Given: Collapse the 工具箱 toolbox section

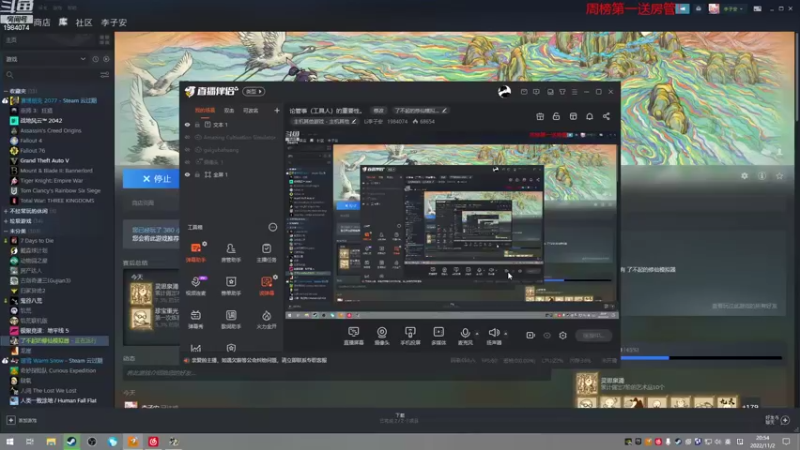Looking at the screenshot, I should coord(272,227).
